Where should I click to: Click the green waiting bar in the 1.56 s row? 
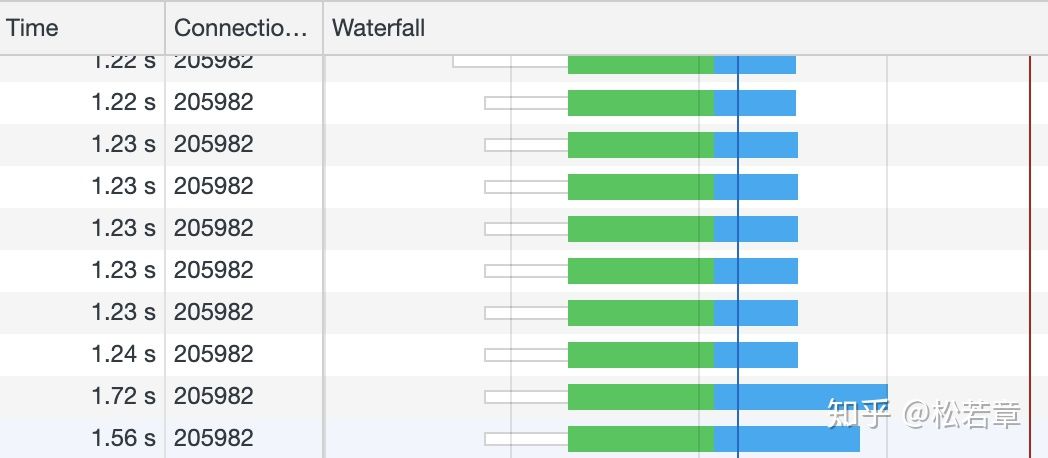pos(640,439)
